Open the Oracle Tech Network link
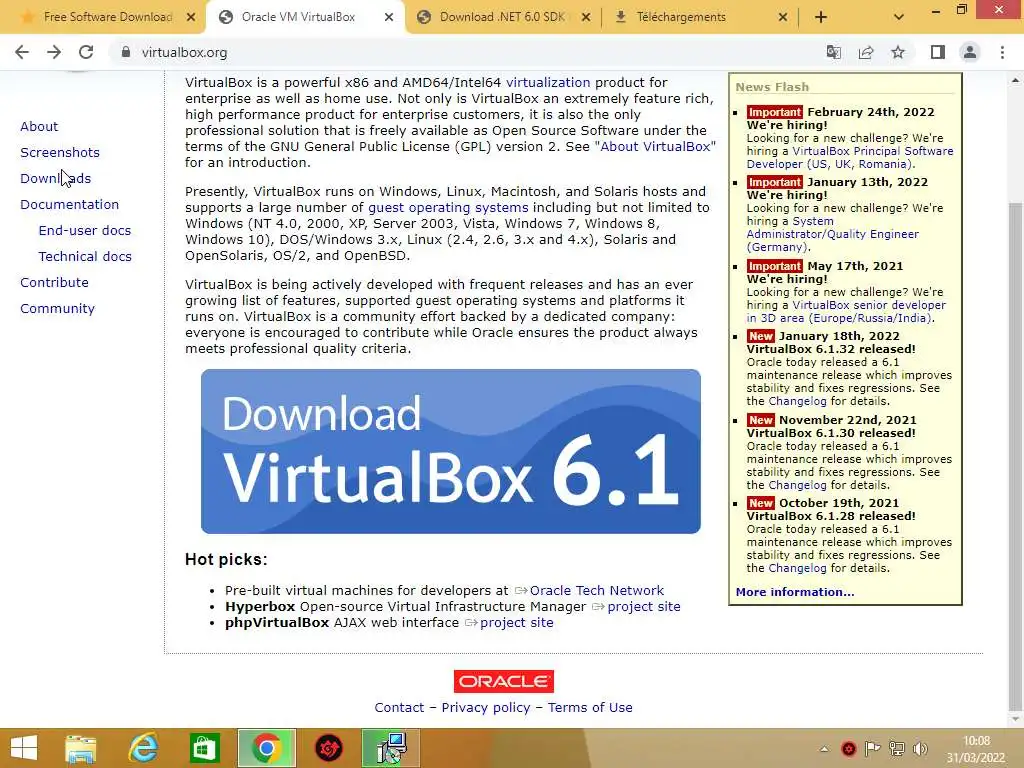The width and height of the screenshot is (1024, 768). click(x=596, y=590)
